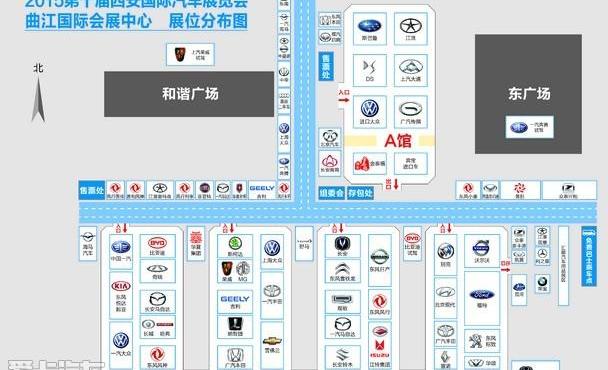Select the Subaru 斯巴鲁 booth in A馆
This screenshot has width=608, height=370.
[370, 29]
